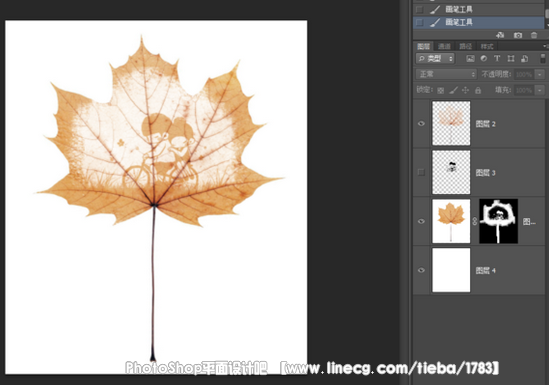Select the 图层 2 layer name
This screenshot has height=385, width=549.
tap(486, 124)
